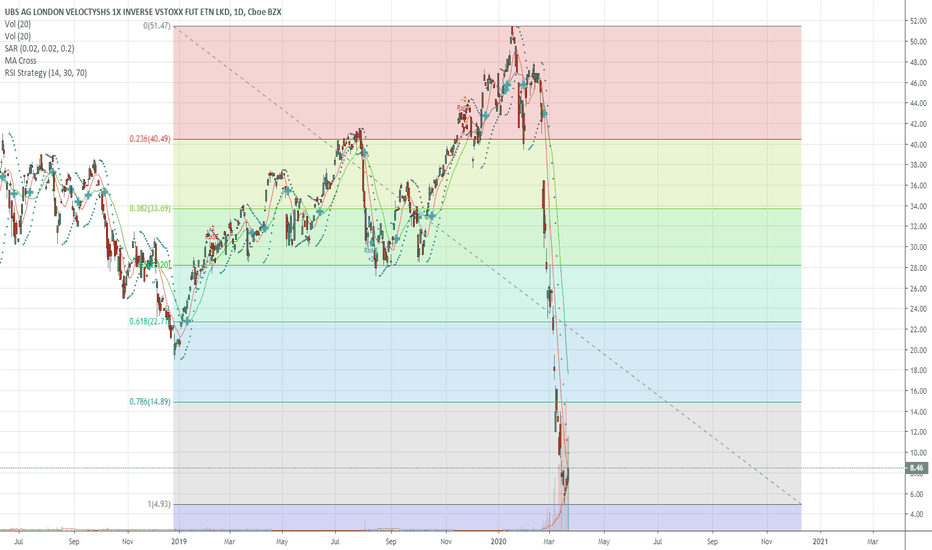Click the 42.00 price axis label
This screenshot has height=550, width=932.
pos(918,124)
